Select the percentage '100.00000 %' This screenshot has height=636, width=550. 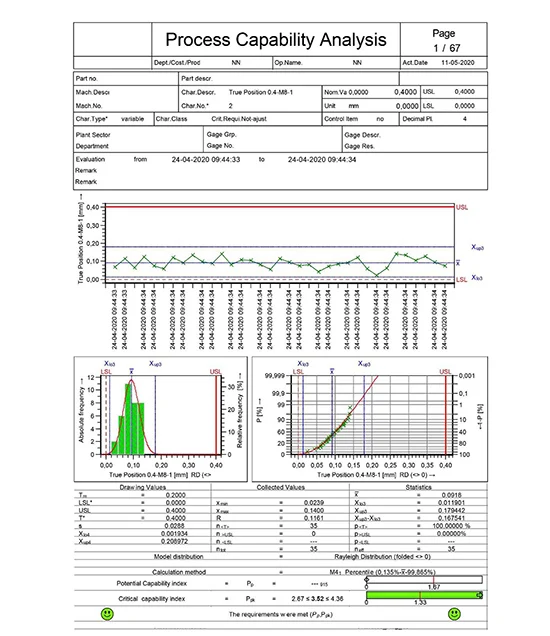[451, 526]
